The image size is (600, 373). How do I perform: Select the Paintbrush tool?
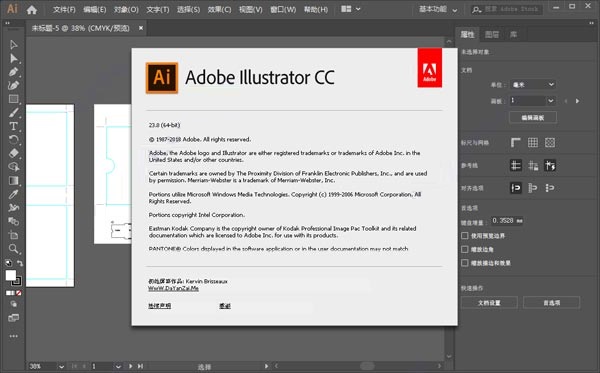coord(13,112)
